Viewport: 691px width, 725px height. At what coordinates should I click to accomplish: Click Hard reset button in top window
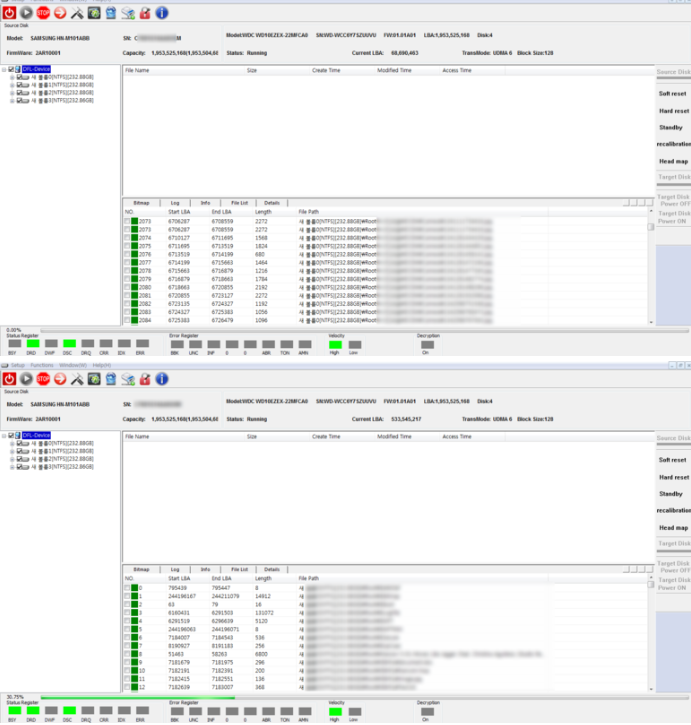tap(674, 111)
